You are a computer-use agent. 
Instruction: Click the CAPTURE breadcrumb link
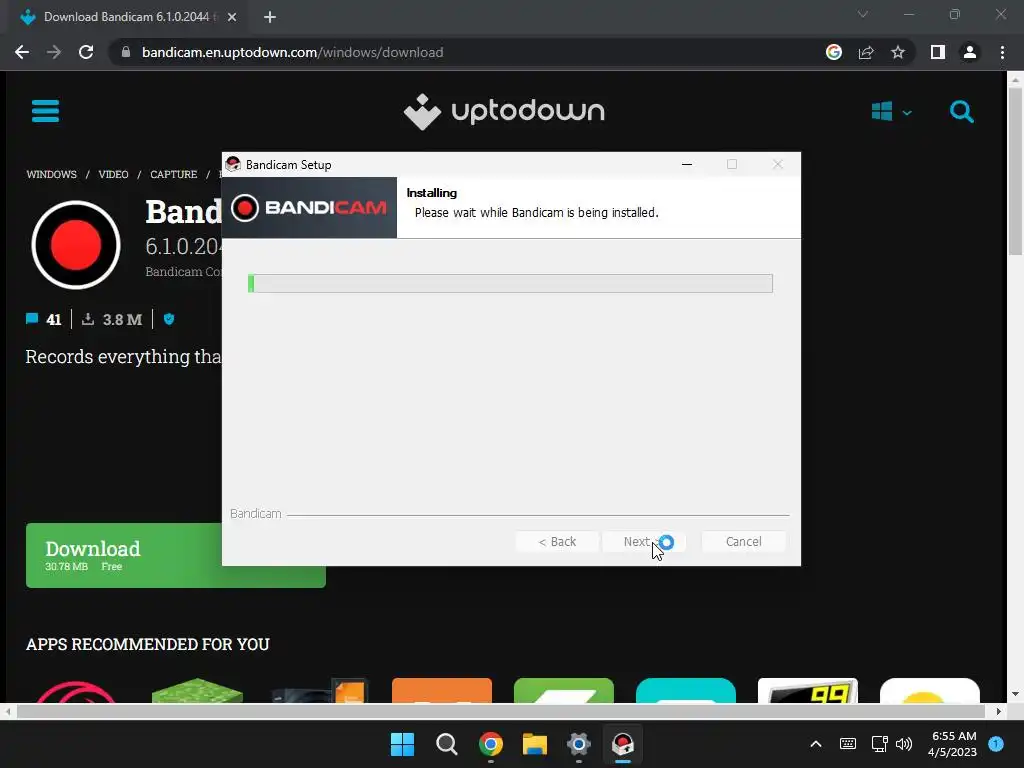pyautogui.click(x=174, y=174)
